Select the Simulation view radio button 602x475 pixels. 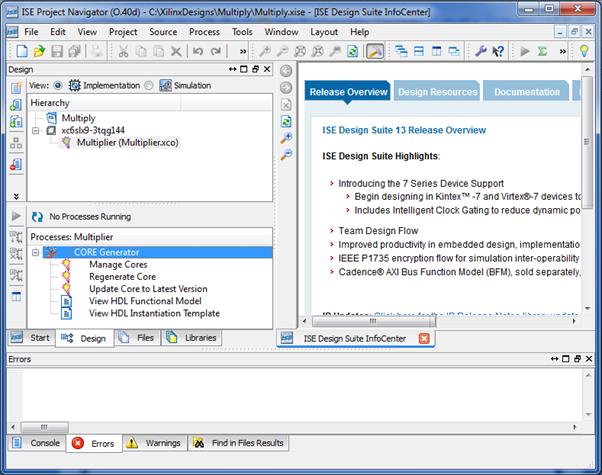pyautogui.click(x=149, y=85)
